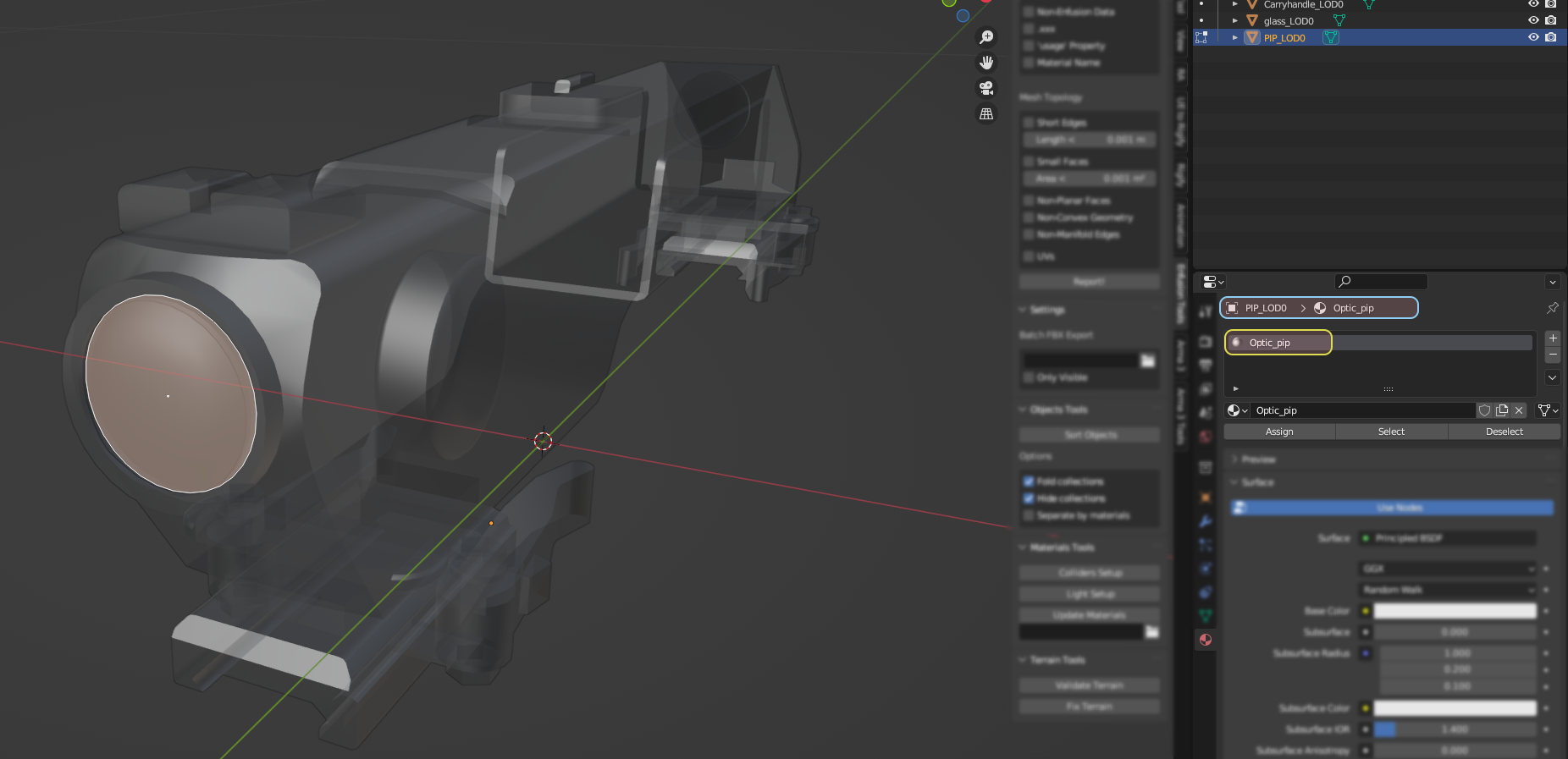Toggle glass_LOD0 eye visibility icon
The image size is (1568, 759).
[x=1533, y=20]
